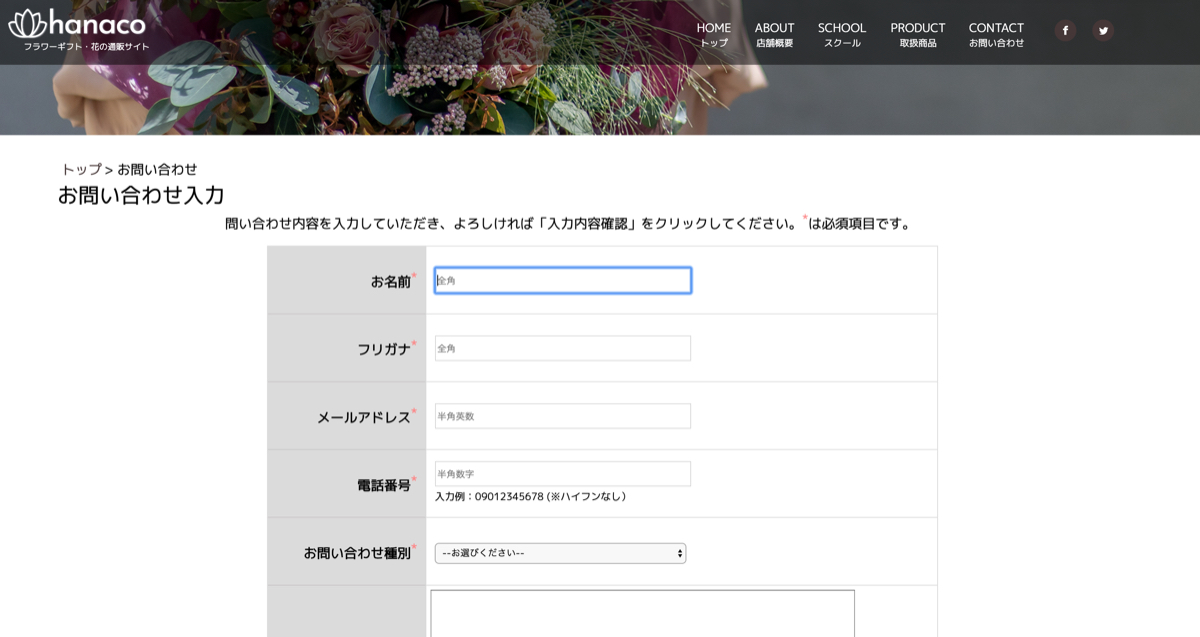Open the Facebook page icon

tap(1065, 31)
